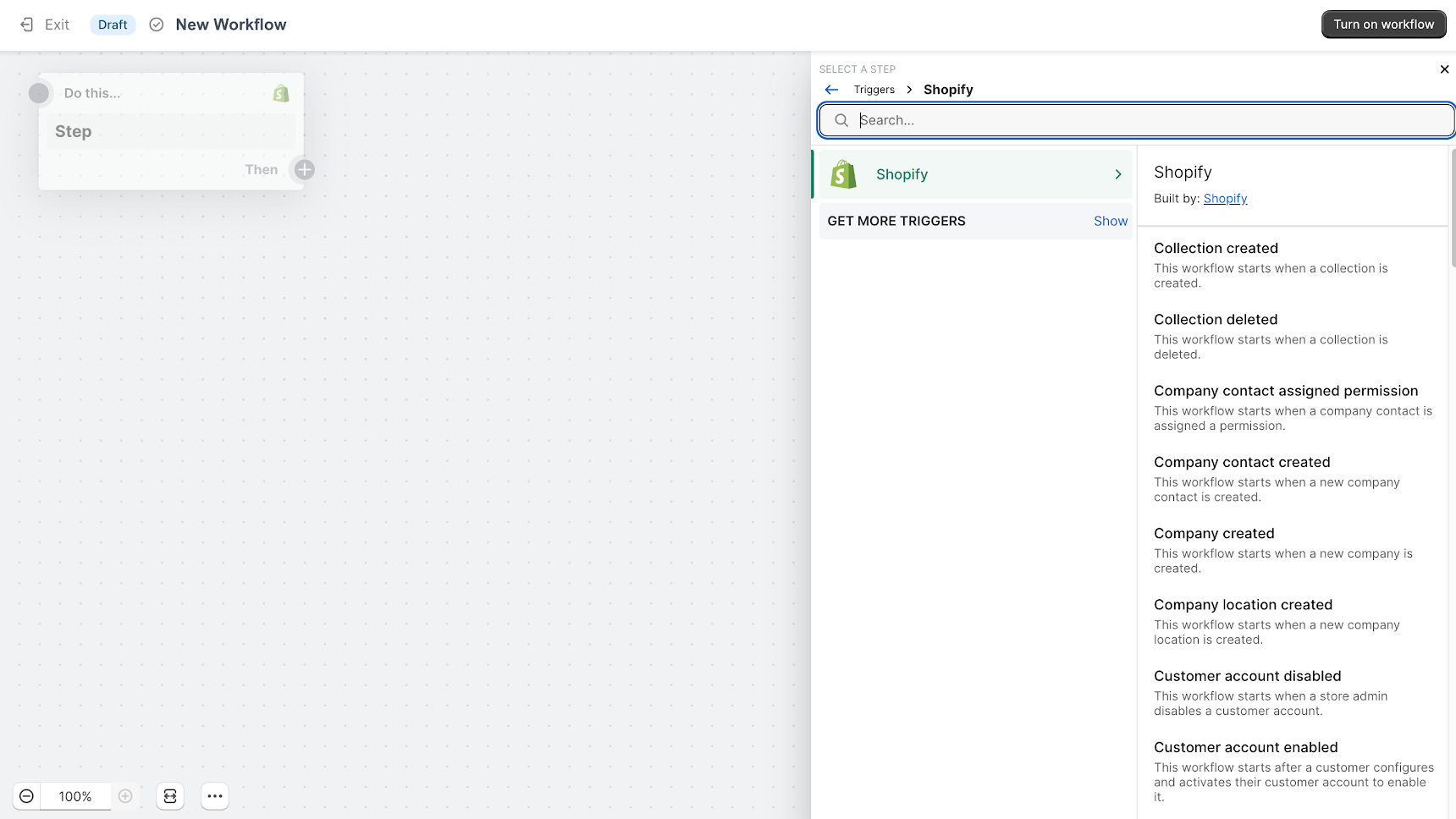Click Triggers in the breadcrumb
The width and height of the screenshot is (1456, 819).
coord(874,90)
